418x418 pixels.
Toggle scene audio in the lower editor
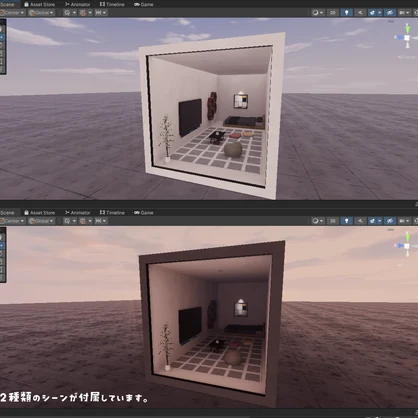coord(360,221)
